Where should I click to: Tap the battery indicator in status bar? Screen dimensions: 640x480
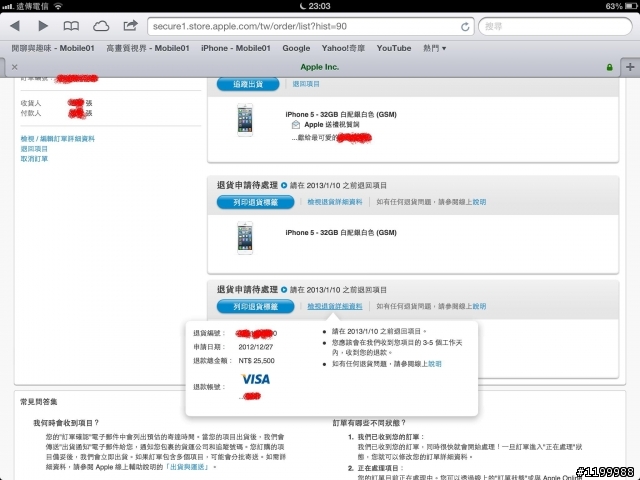point(631,6)
